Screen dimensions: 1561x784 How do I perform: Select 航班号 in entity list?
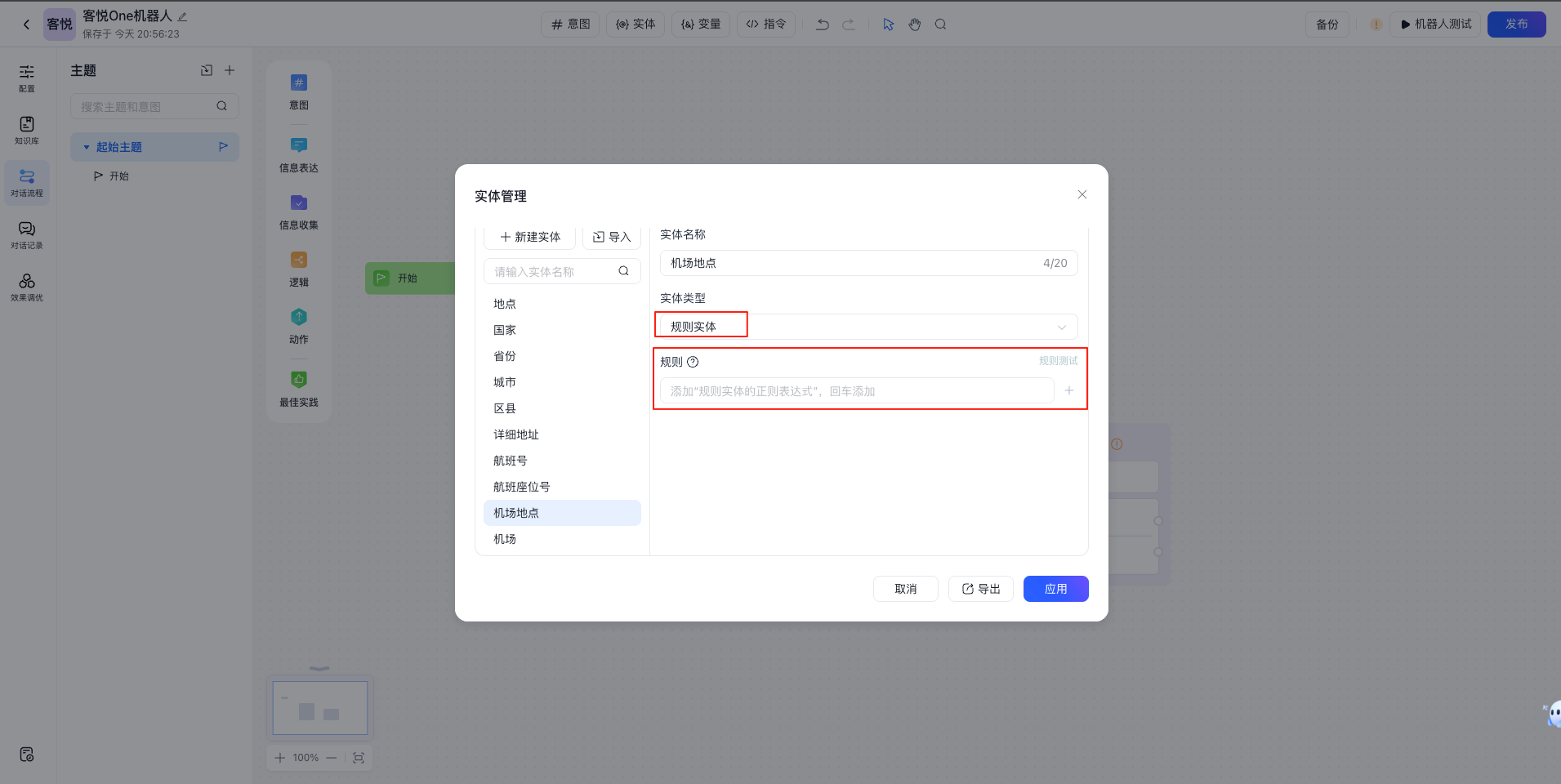(x=511, y=461)
